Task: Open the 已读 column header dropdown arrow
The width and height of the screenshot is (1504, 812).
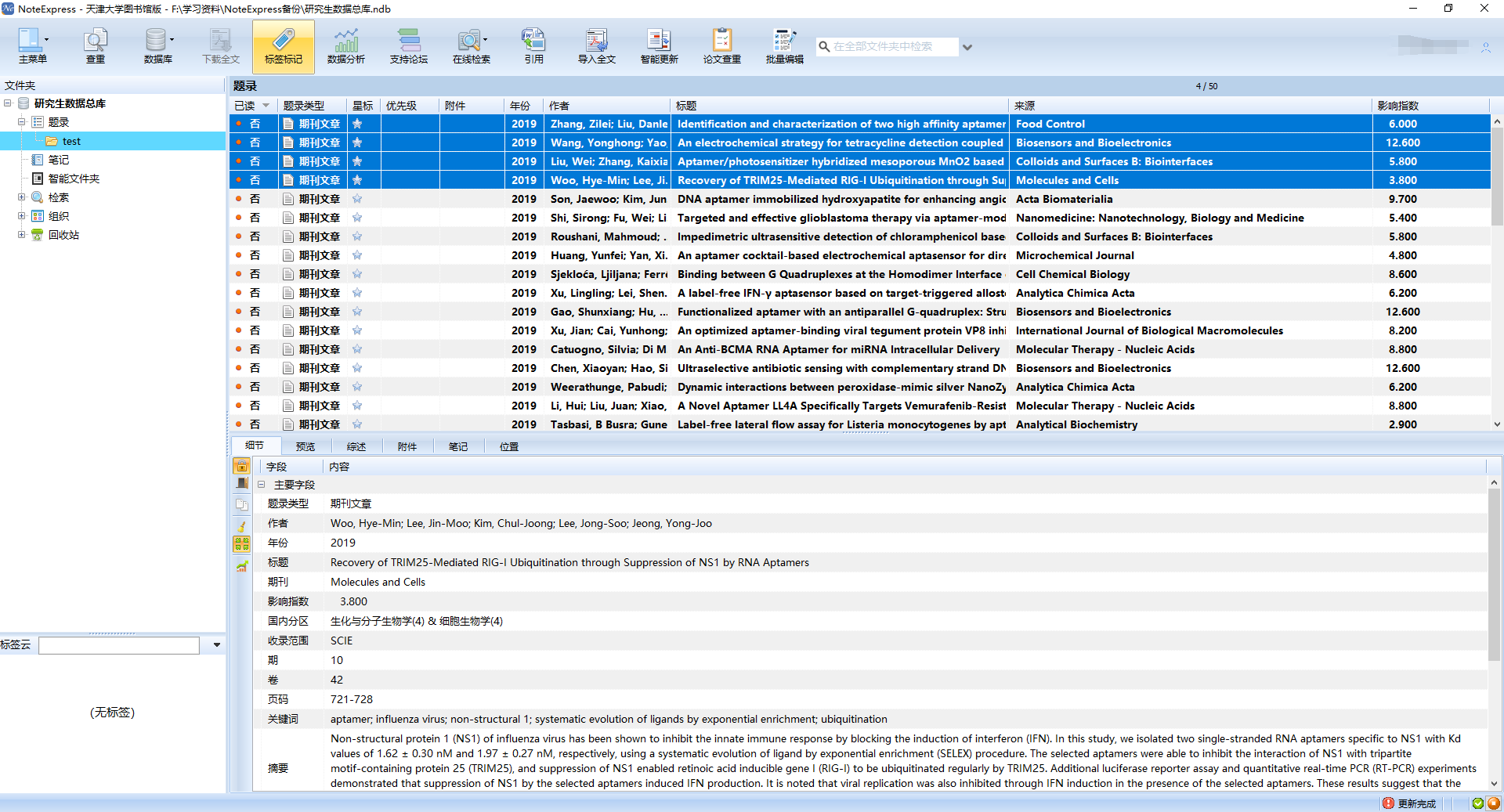Action: [266, 106]
